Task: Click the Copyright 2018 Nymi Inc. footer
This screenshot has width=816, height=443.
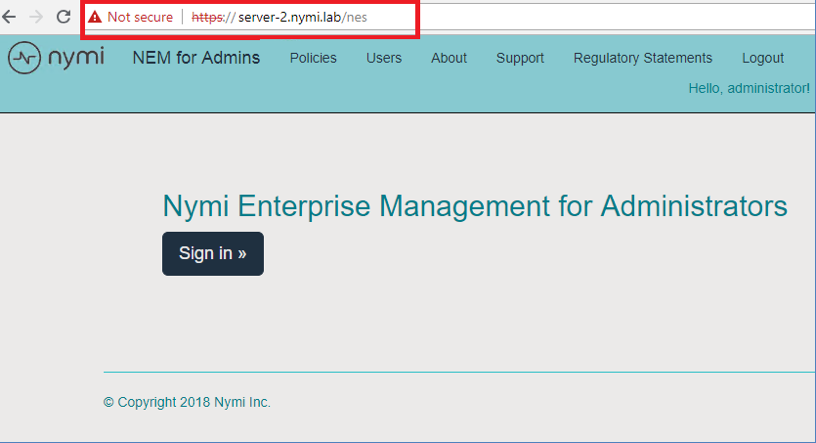Action: [187, 403]
